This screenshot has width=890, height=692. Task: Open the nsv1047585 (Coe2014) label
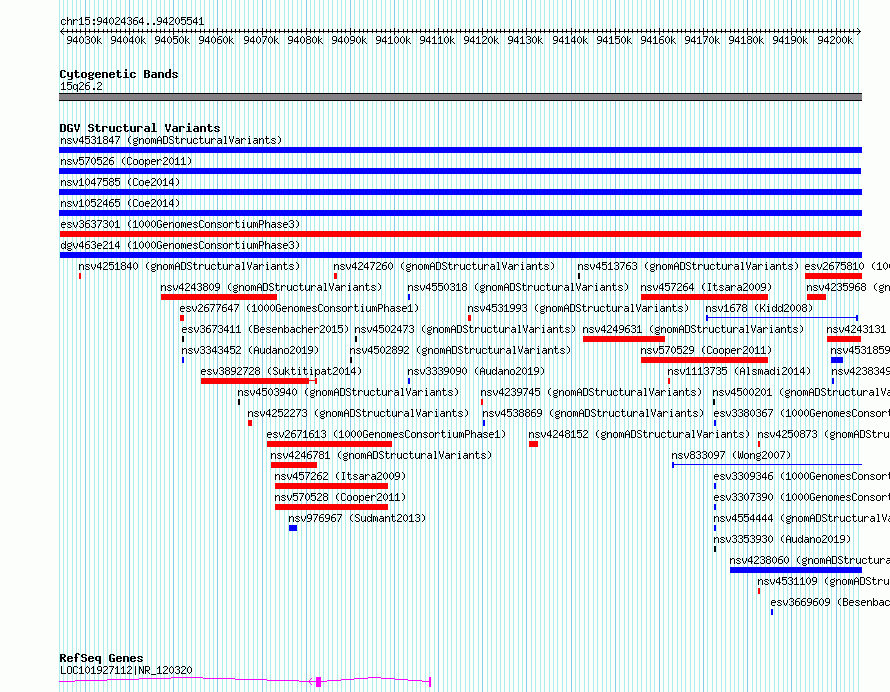tap(120, 182)
